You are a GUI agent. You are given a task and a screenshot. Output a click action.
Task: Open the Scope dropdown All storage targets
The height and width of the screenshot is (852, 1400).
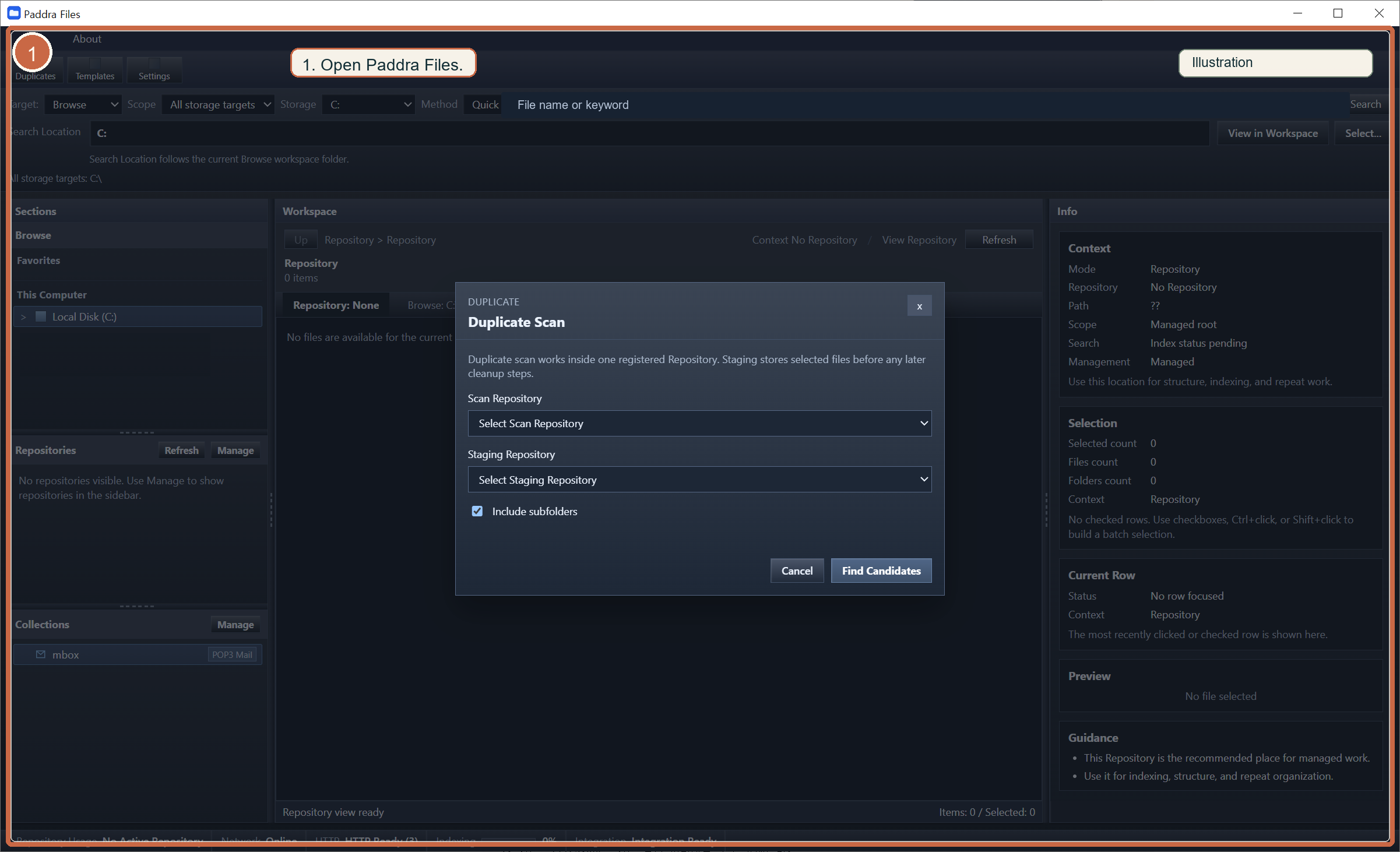(x=218, y=105)
